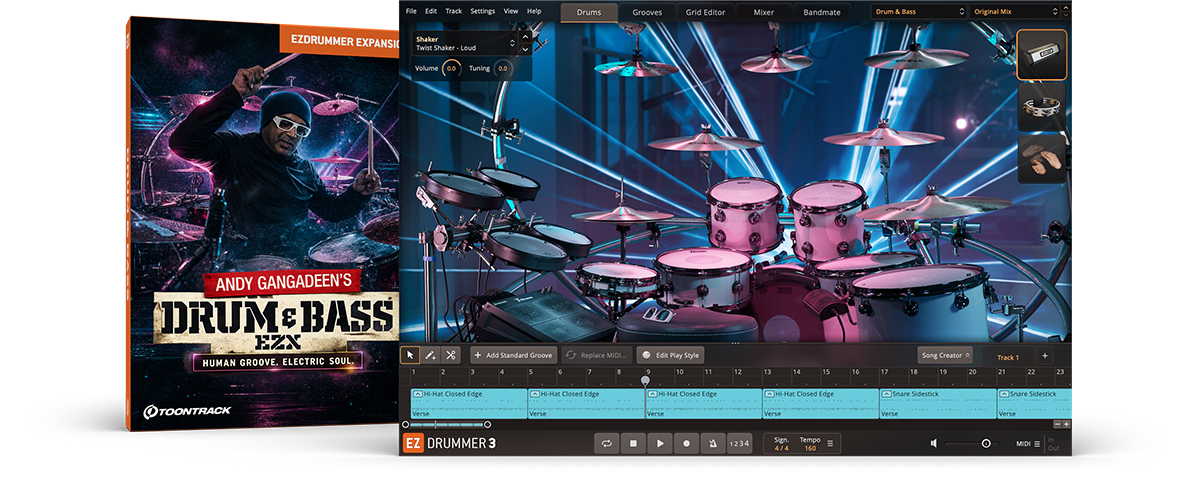Open the Settings menu

[x=482, y=11]
